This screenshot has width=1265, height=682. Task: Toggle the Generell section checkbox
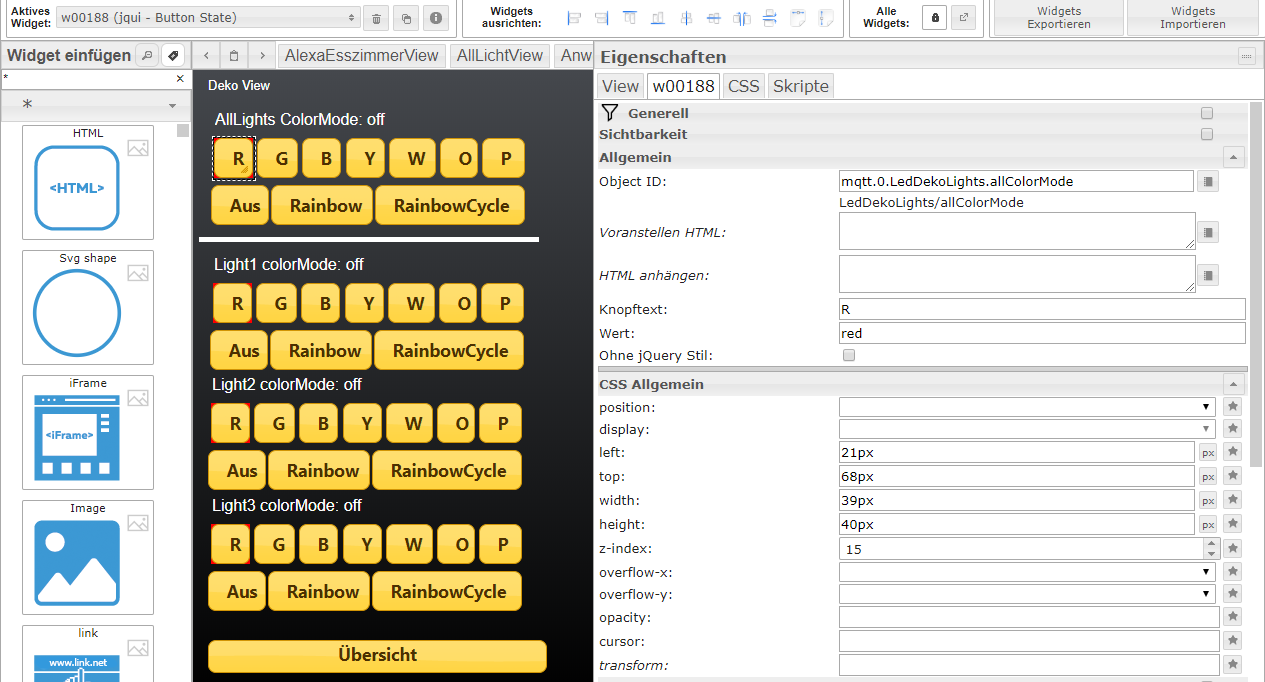pos(1207,113)
